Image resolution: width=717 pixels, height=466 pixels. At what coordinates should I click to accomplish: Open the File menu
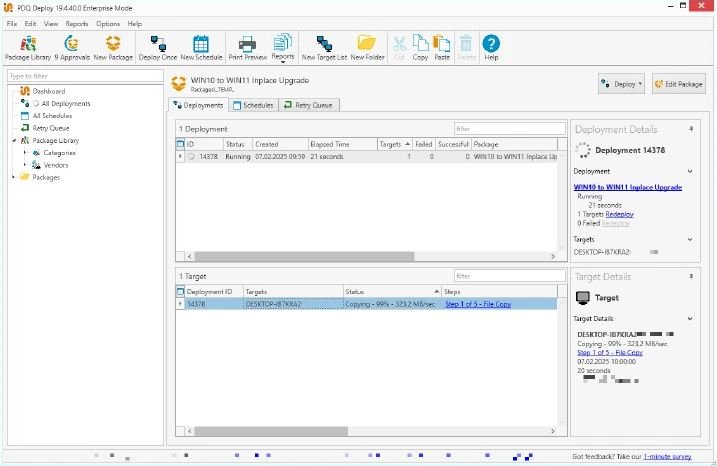(12, 24)
